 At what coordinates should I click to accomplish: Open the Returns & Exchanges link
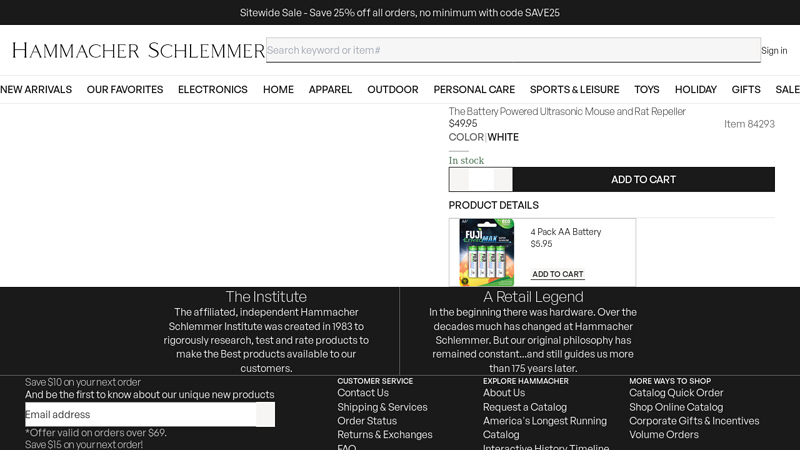coord(385,435)
